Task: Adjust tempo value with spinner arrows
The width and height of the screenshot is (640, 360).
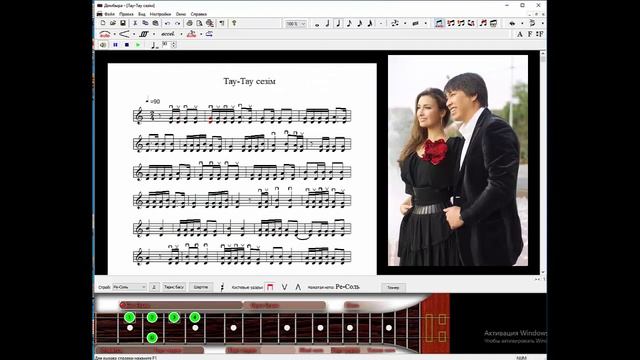Action: [x=174, y=44]
